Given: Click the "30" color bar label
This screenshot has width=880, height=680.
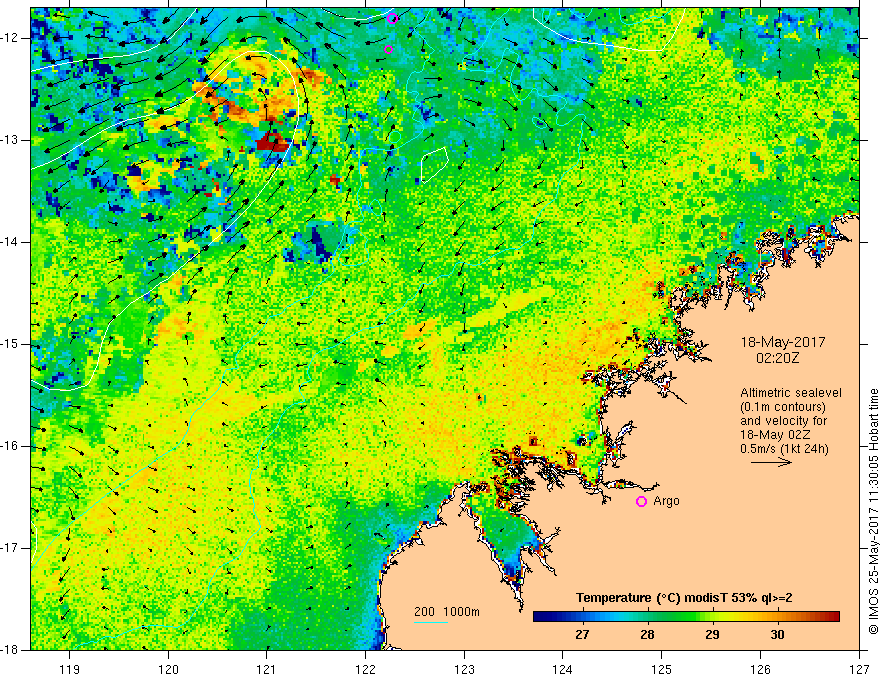Looking at the screenshot, I should click(x=777, y=635).
